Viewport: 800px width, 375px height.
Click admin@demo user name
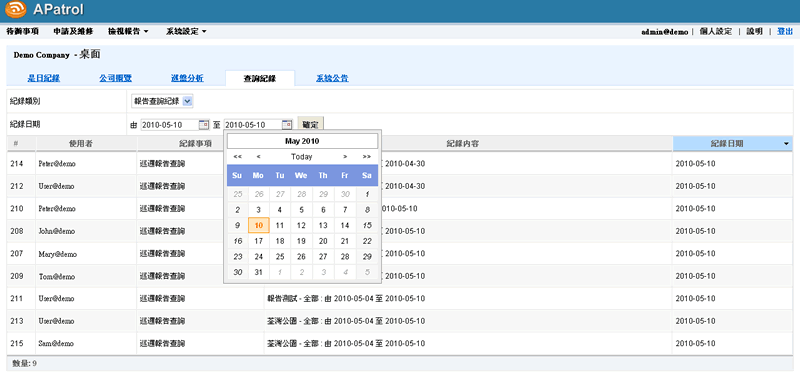coord(664,32)
